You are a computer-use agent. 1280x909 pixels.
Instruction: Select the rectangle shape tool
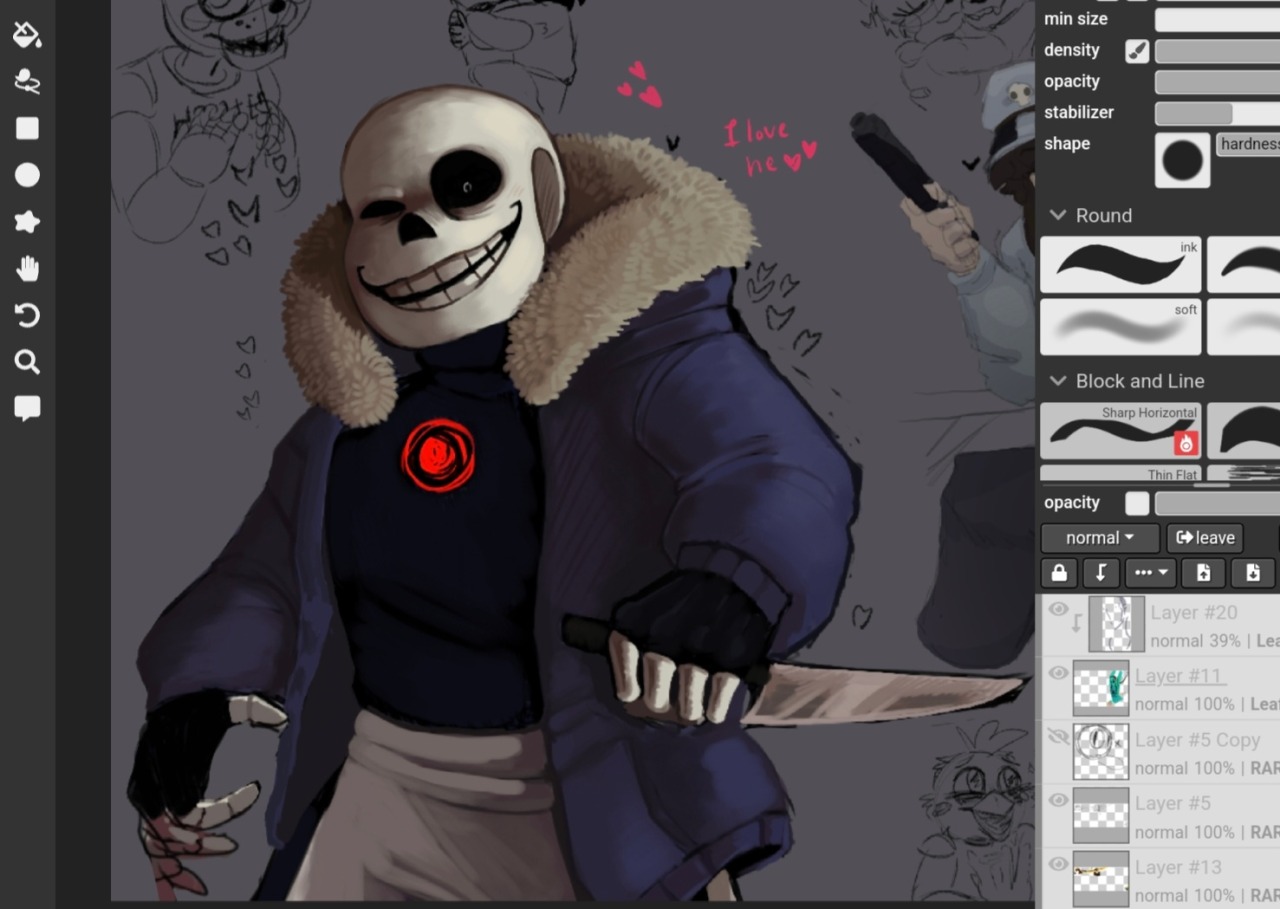[x=27, y=128]
